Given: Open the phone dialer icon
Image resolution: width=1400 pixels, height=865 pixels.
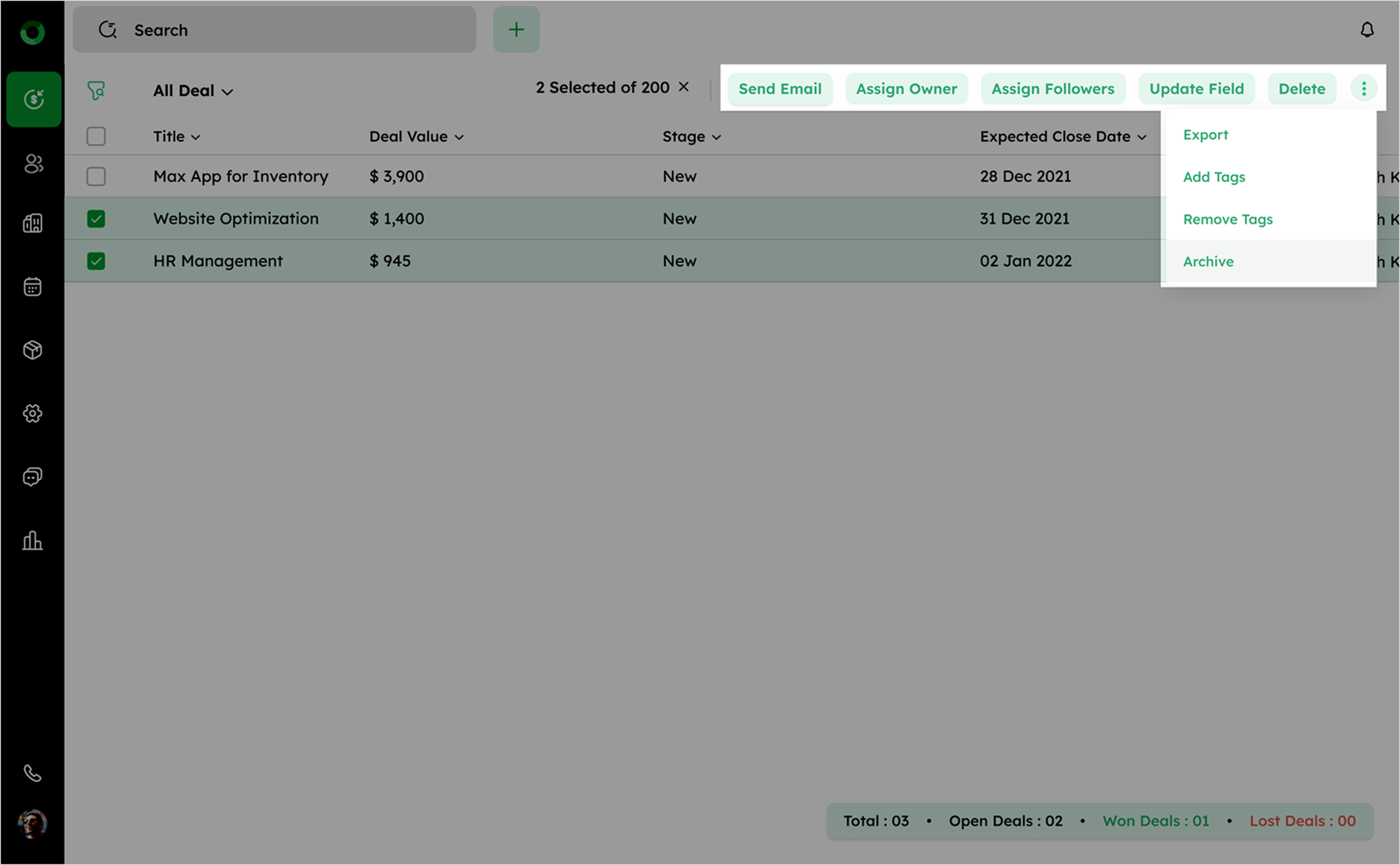Looking at the screenshot, I should [33, 774].
